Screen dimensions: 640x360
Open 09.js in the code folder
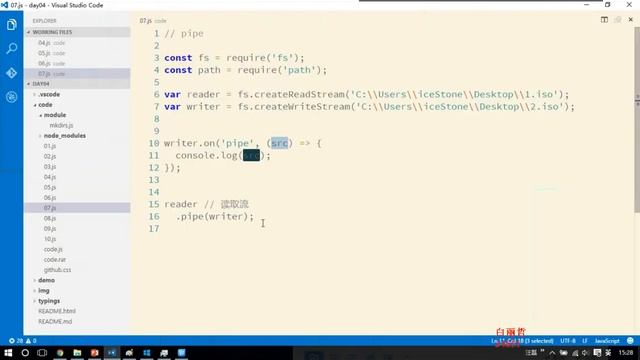coord(77,229)
